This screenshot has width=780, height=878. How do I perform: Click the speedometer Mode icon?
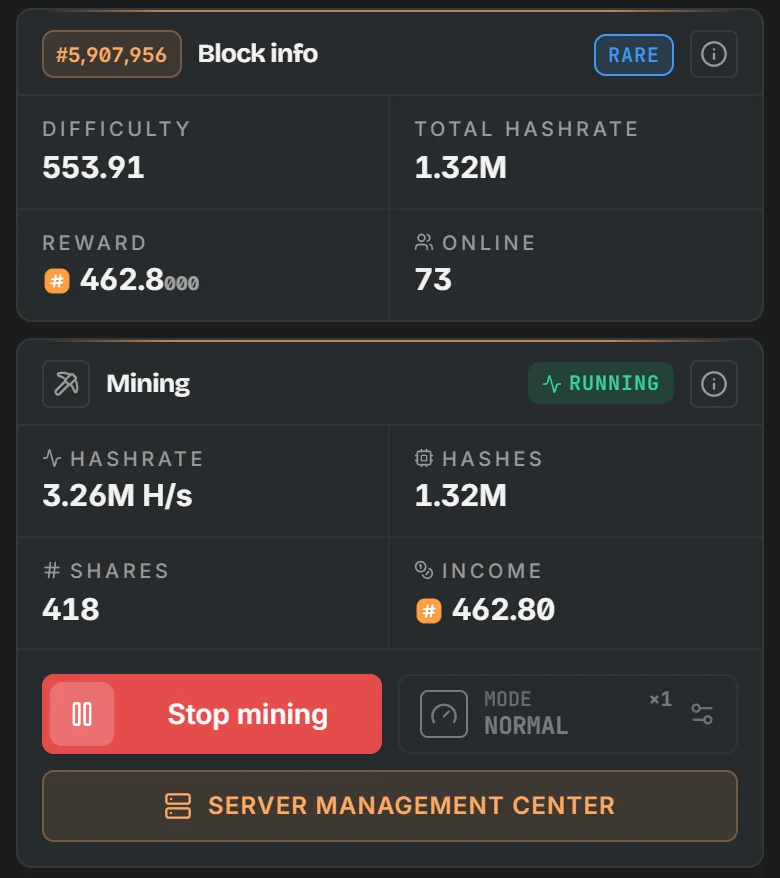click(443, 714)
